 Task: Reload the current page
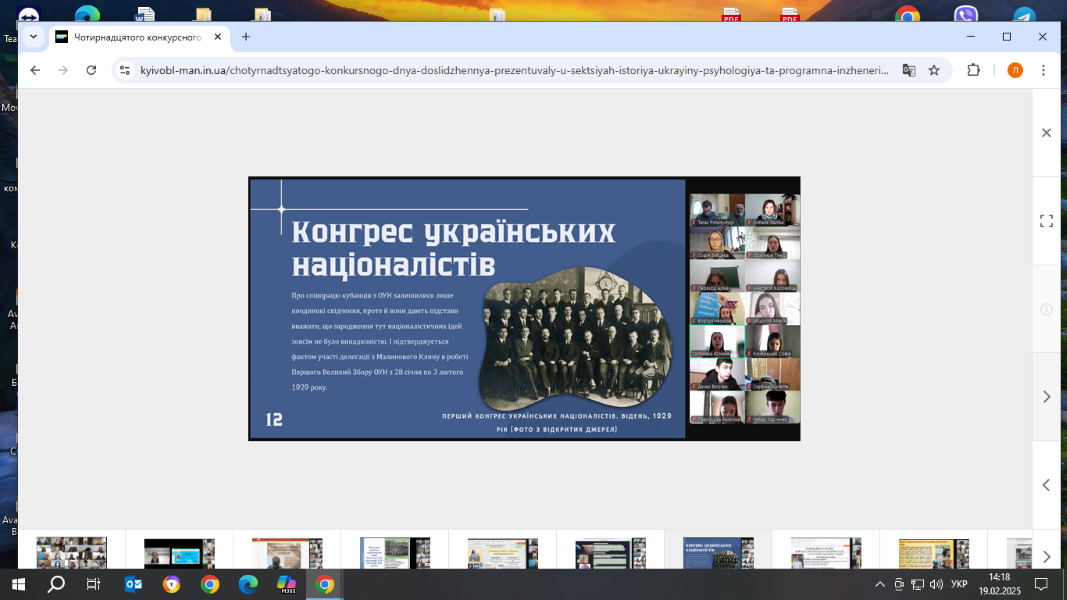pyautogui.click(x=91, y=70)
